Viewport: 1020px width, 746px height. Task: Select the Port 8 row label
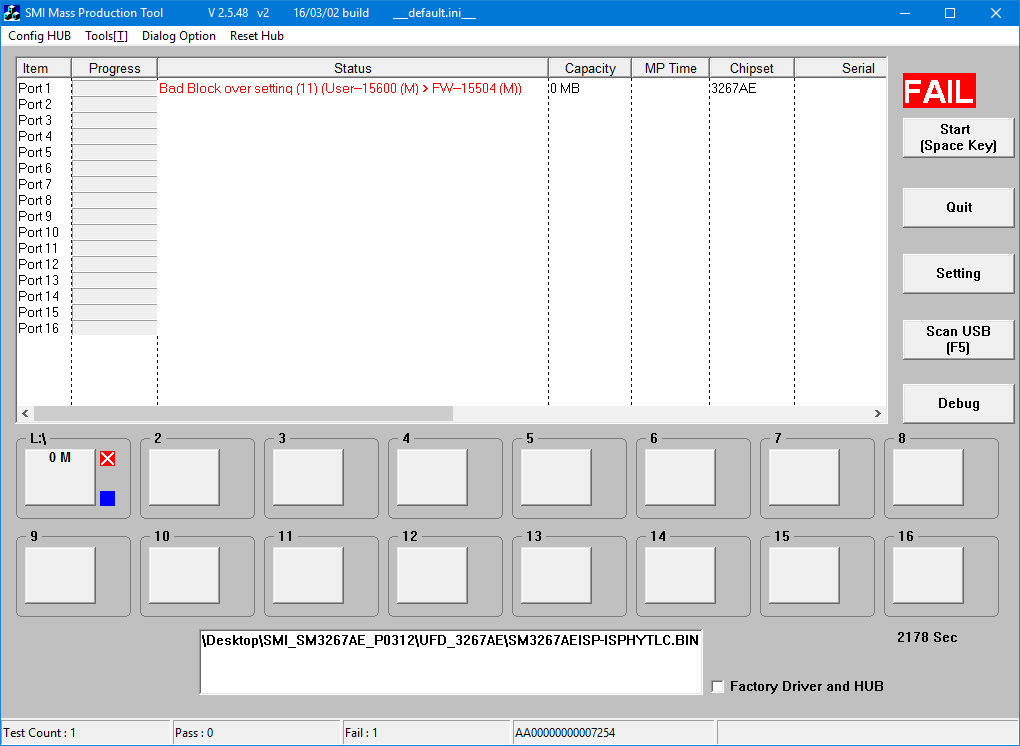[35, 200]
